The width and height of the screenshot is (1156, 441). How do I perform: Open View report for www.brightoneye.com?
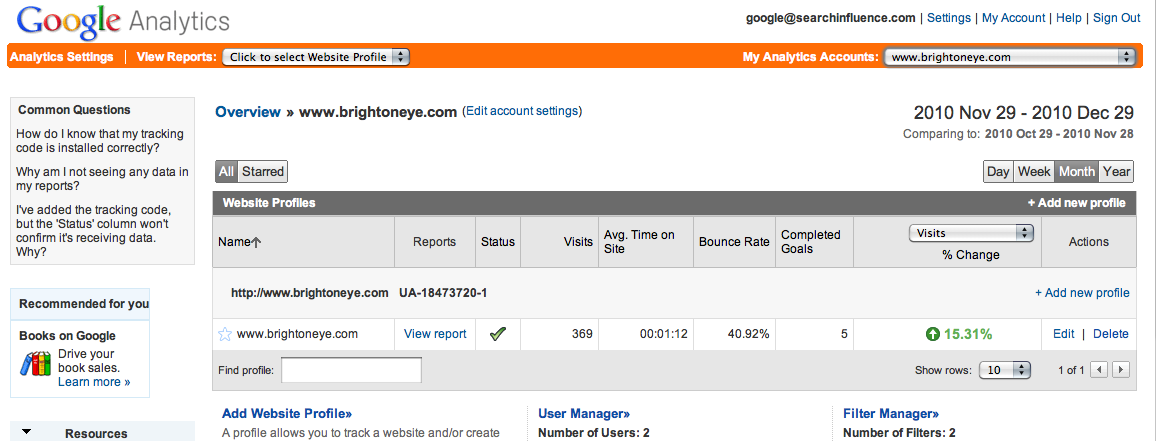[x=435, y=334]
